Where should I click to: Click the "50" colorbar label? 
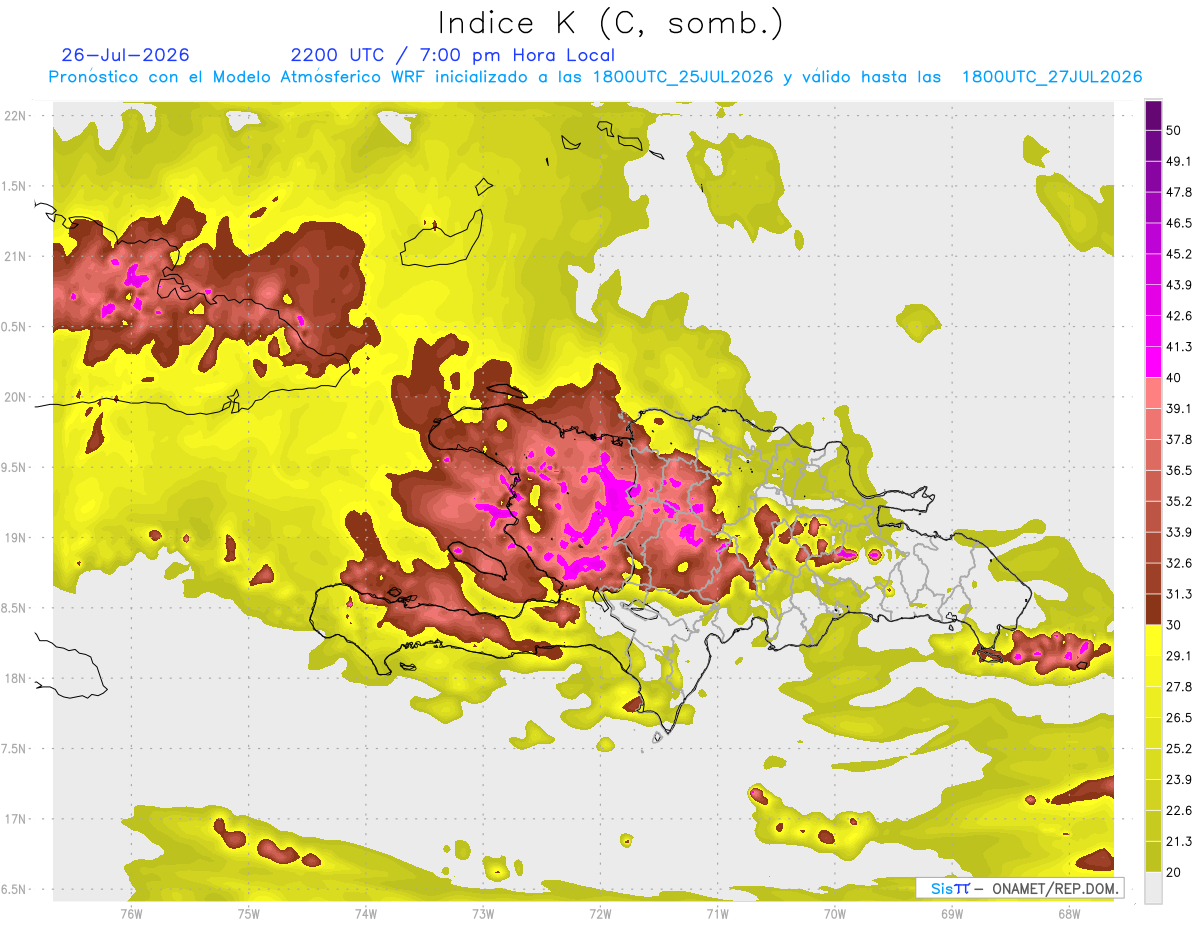[1174, 130]
